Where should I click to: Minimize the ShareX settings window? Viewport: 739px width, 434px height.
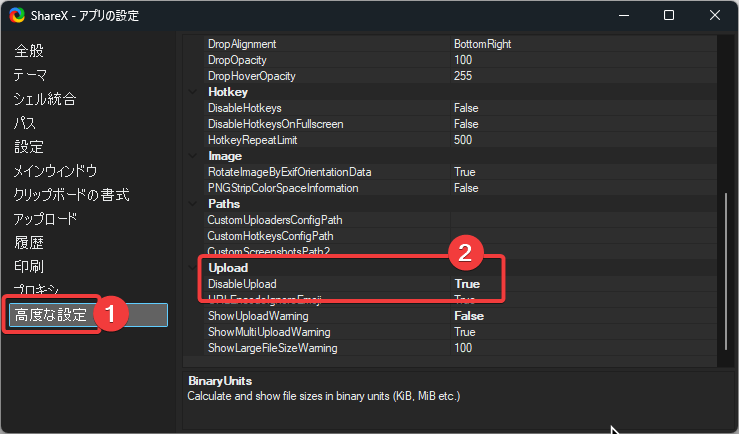click(622, 15)
